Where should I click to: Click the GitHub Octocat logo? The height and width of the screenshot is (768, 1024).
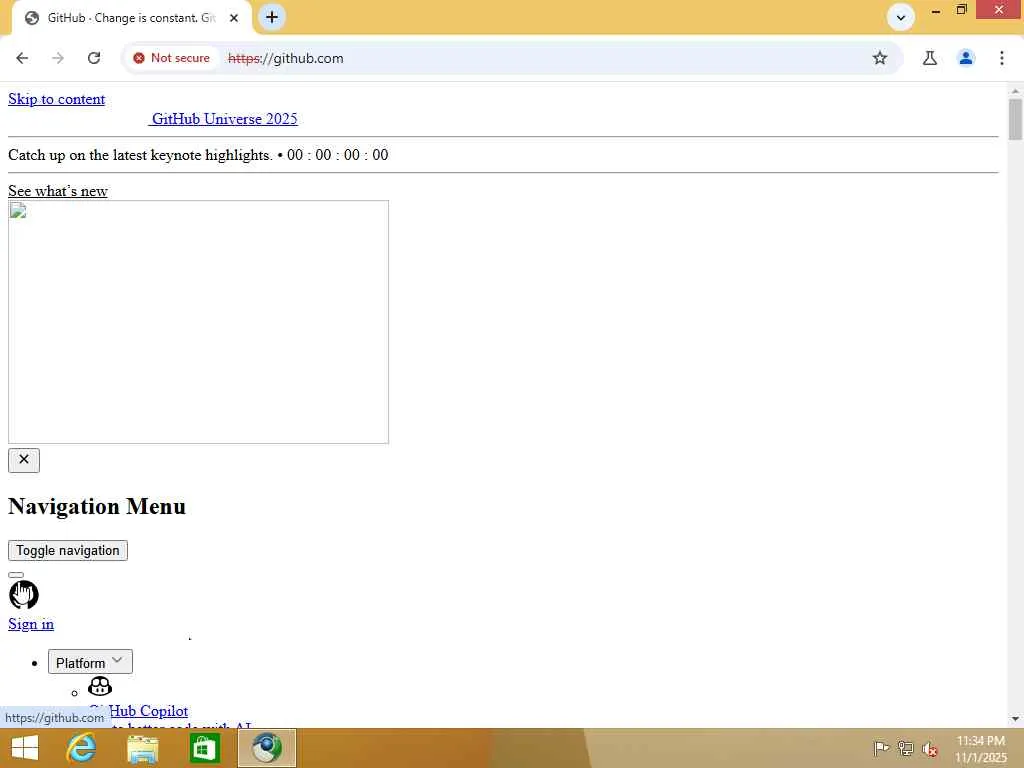(24, 595)
